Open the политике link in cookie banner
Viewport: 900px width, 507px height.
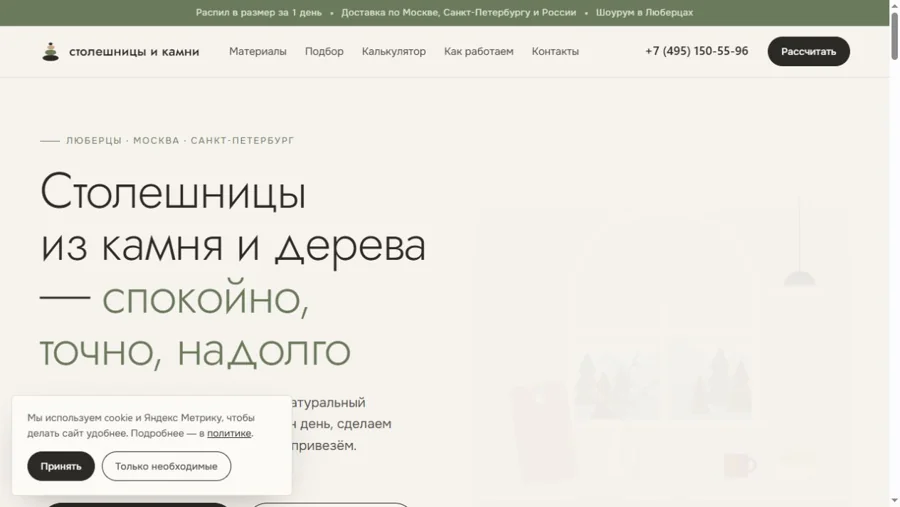point(229,433)
